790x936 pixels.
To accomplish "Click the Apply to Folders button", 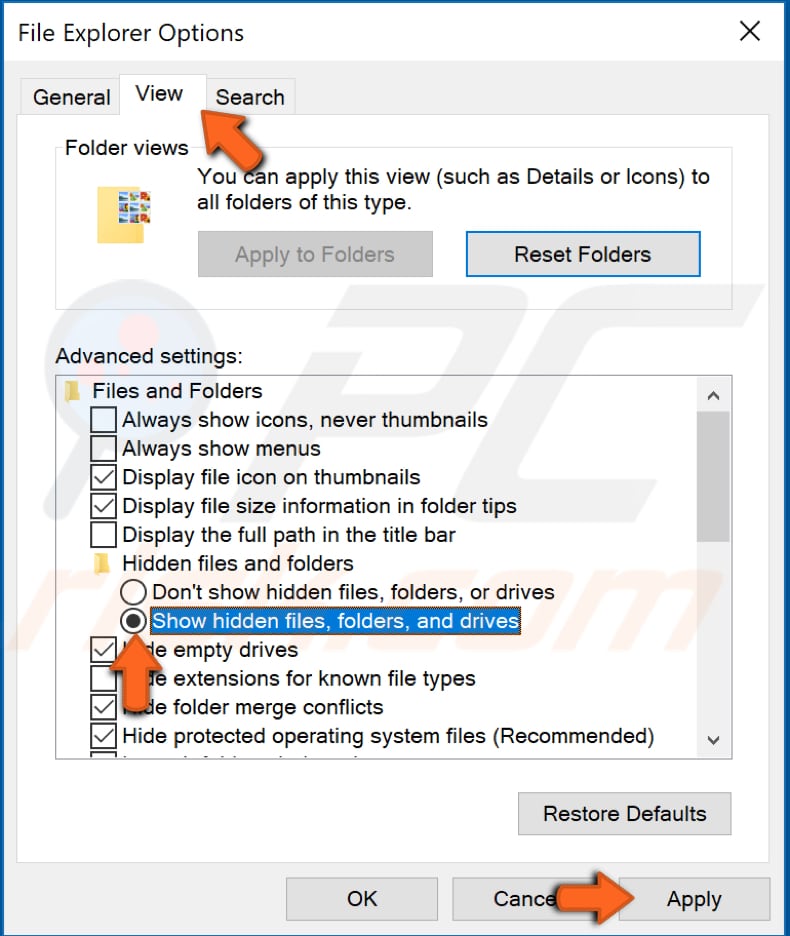I will click(x=315, y=254).
